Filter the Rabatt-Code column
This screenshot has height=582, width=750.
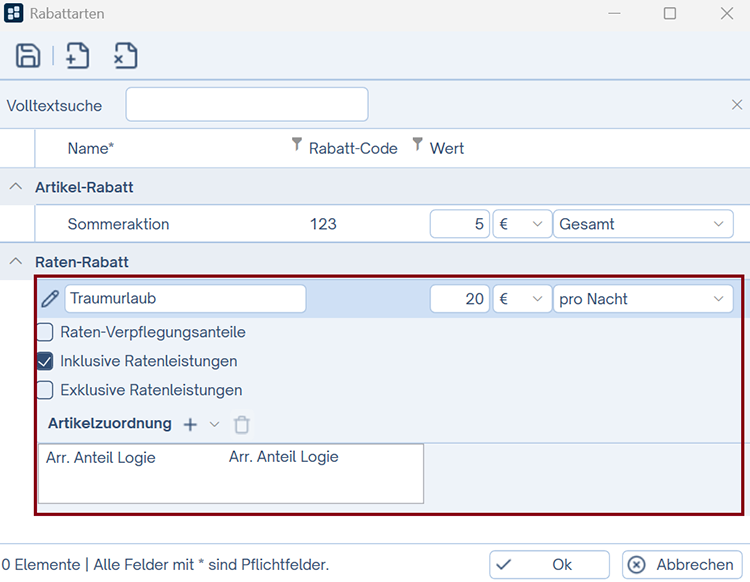pyautogui.click(x=296, y=146)
